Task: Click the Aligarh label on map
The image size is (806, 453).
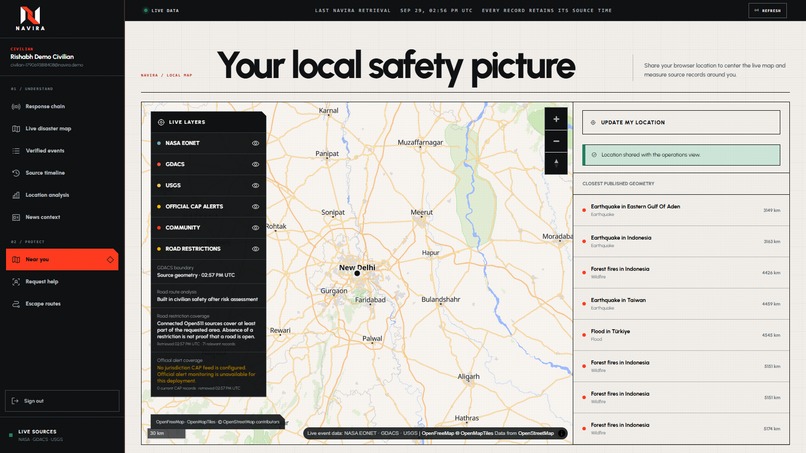Action: pyautogui.click(x=468, y=377)
